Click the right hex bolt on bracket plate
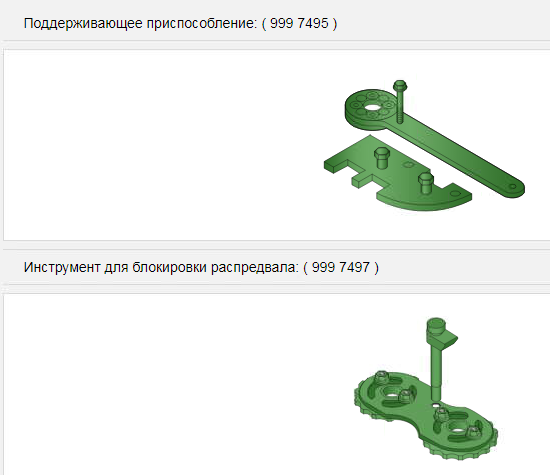Screen dimensions: 550x475 426,183
